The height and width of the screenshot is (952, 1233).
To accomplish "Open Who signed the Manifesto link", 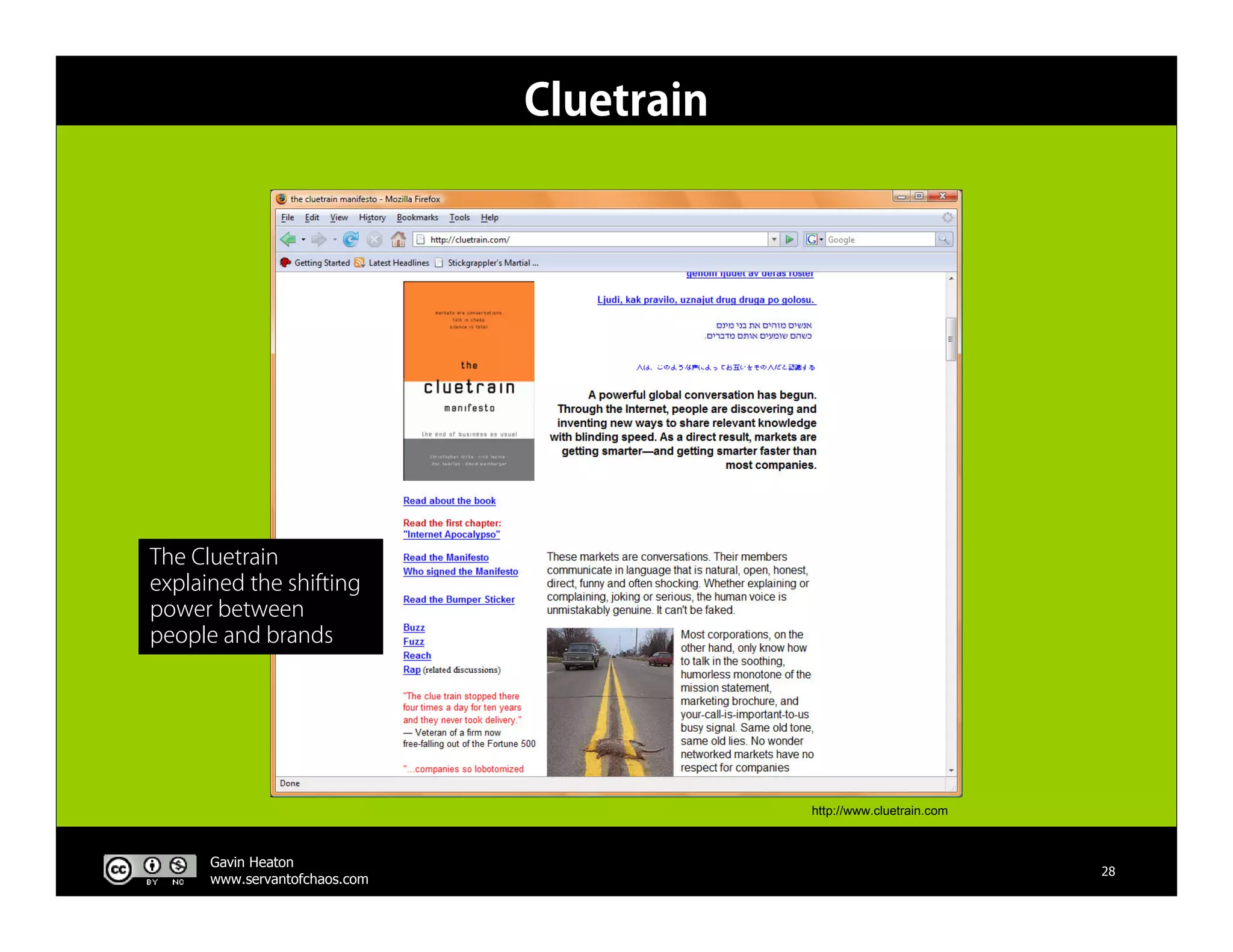I will click(x=461, y=571).
